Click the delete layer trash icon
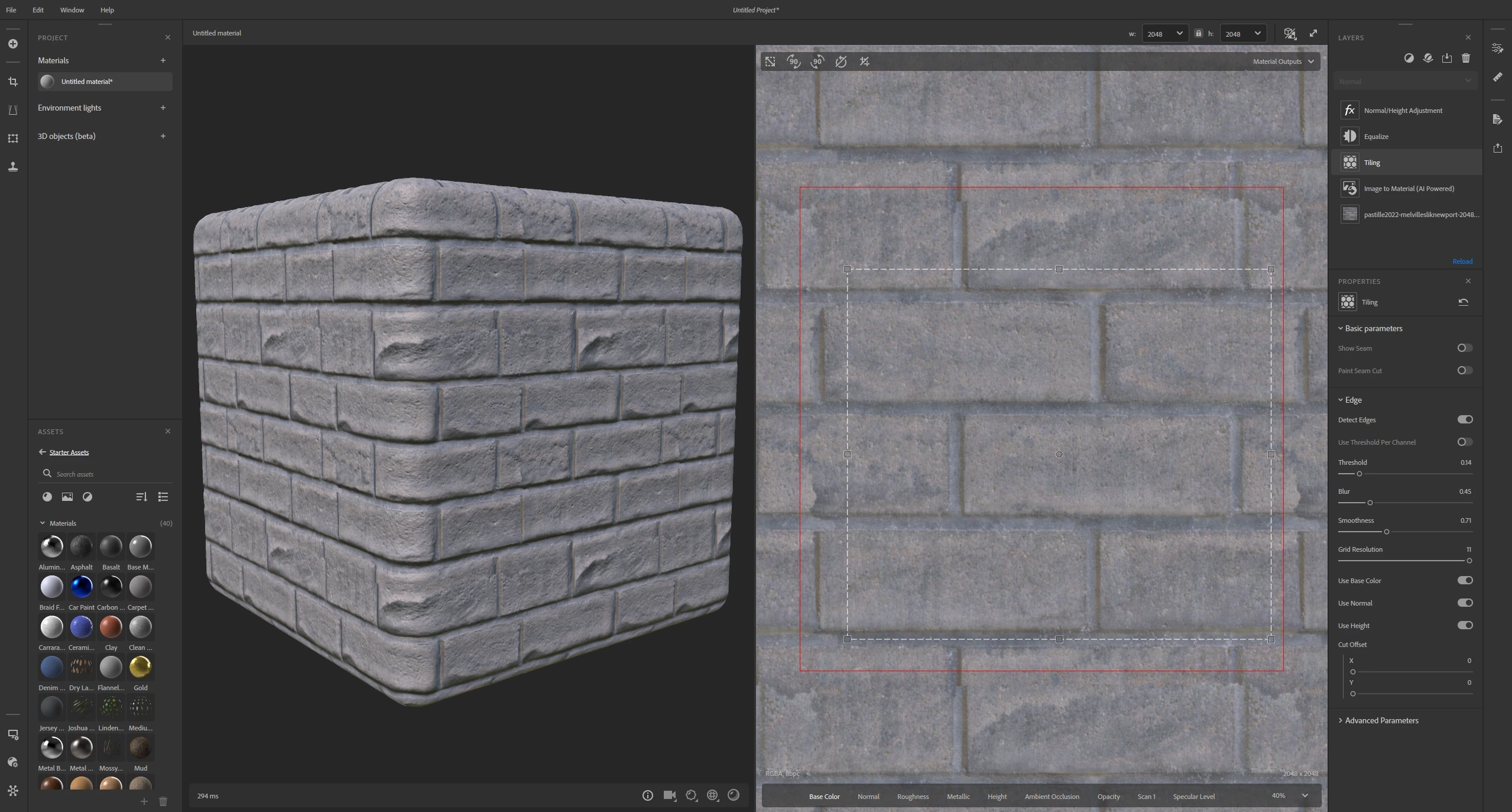The height and width of the screenshot is (812, 1512). coord(1466,58)
